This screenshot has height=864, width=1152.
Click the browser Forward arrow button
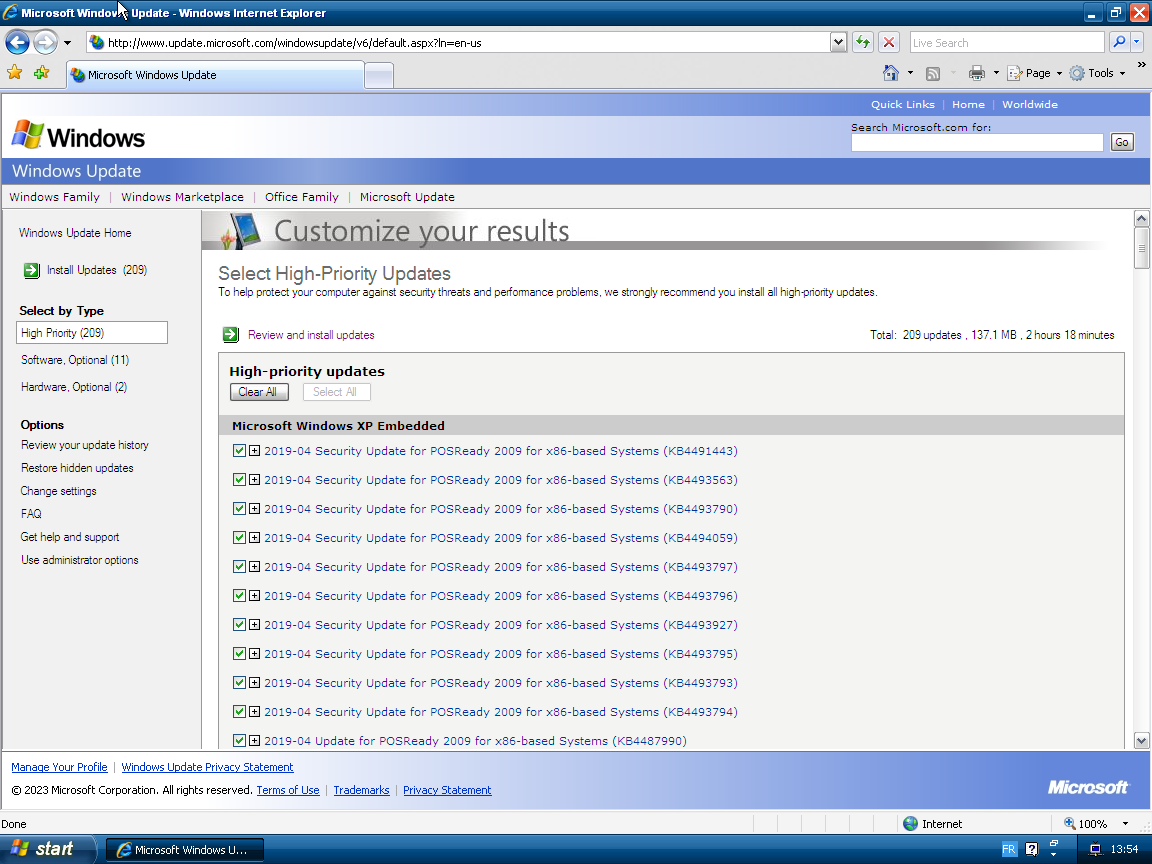coord(46,42)
